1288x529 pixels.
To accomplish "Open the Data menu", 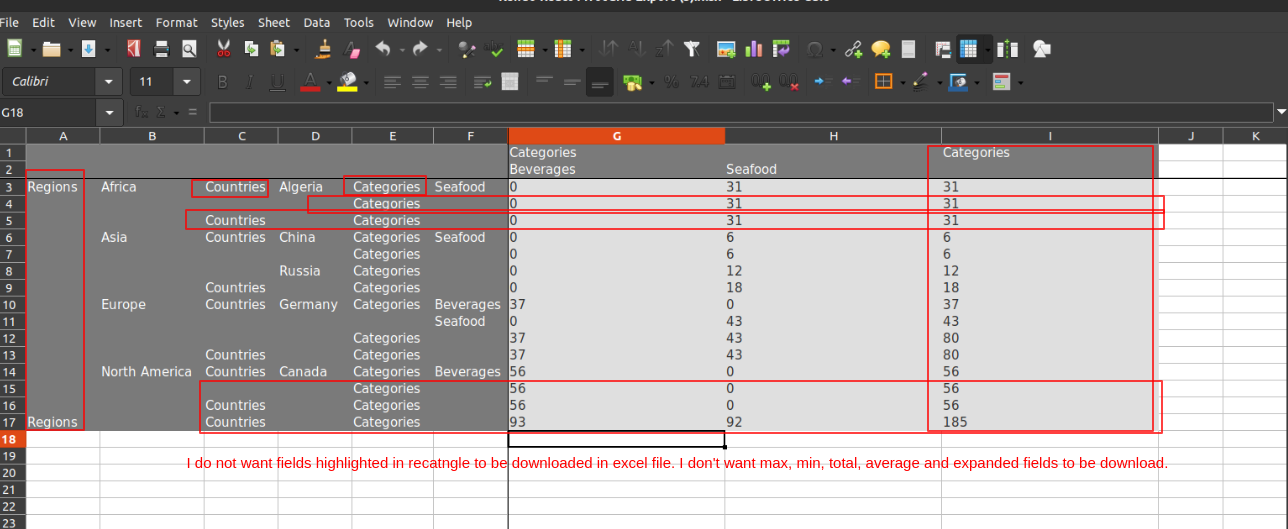I will click(317, 22).
